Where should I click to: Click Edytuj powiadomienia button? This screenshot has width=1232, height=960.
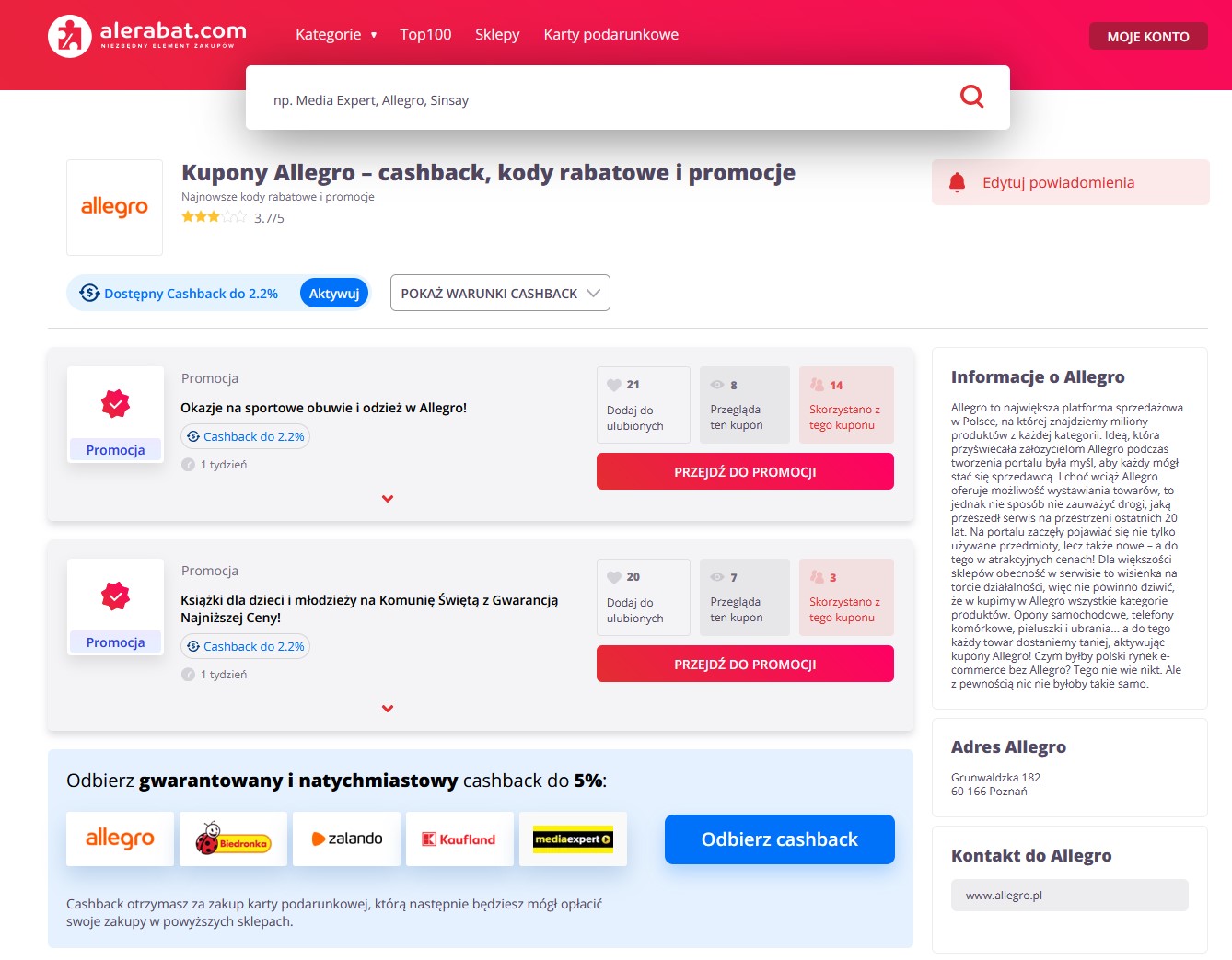click(x=1071, y=182)
